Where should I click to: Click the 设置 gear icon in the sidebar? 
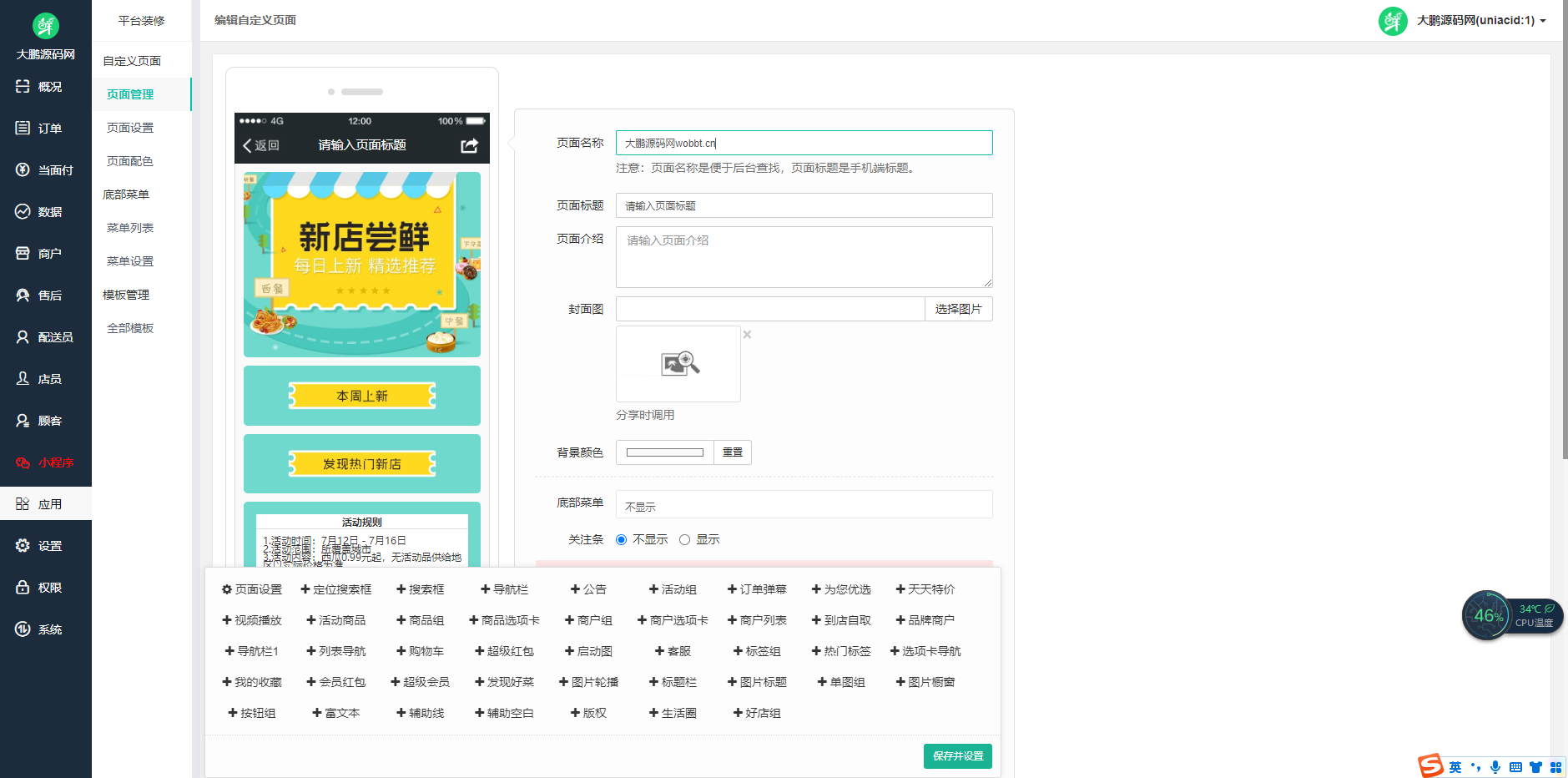[23, 545]
